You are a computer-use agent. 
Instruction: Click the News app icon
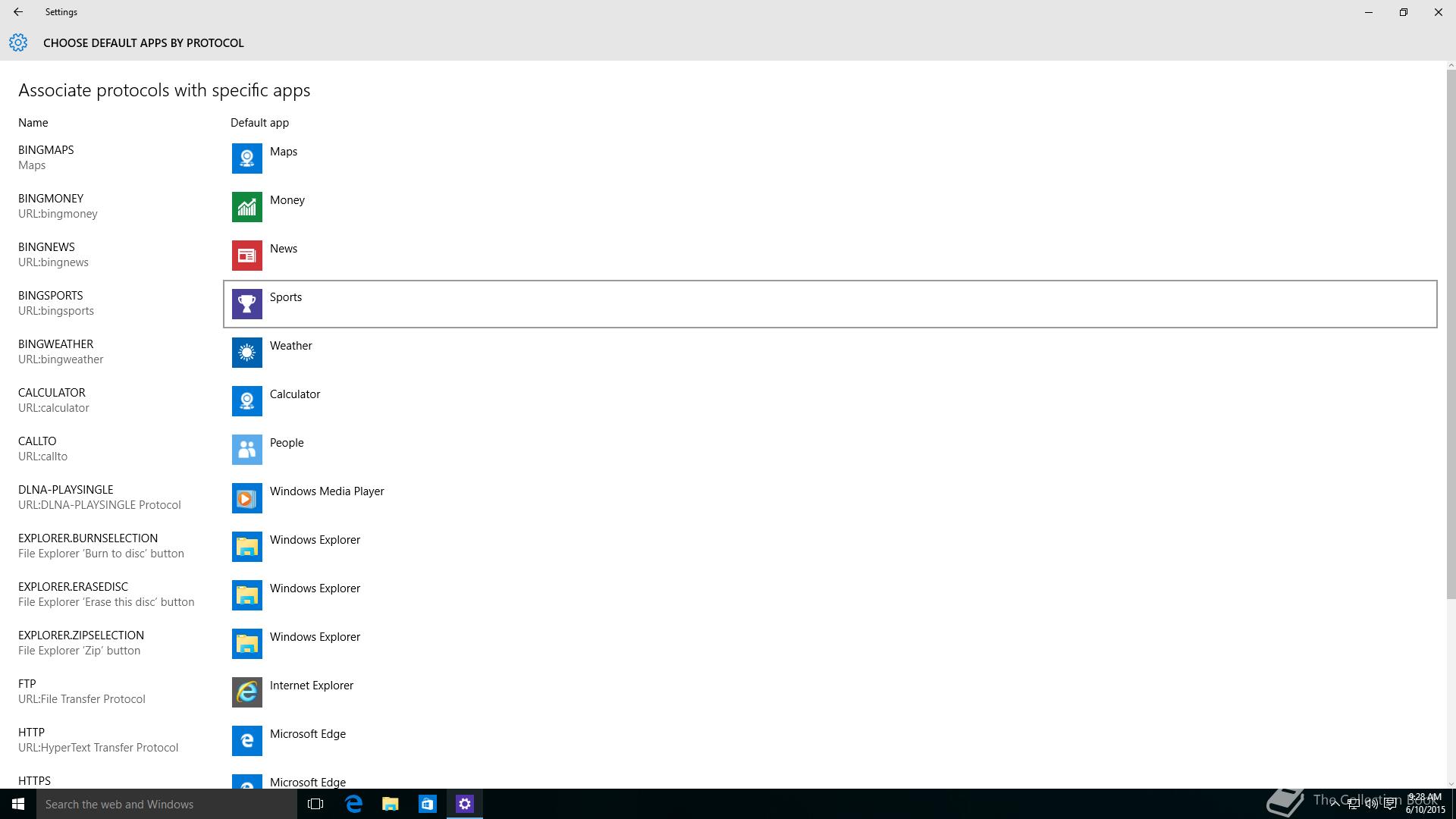tap(246, 256)
